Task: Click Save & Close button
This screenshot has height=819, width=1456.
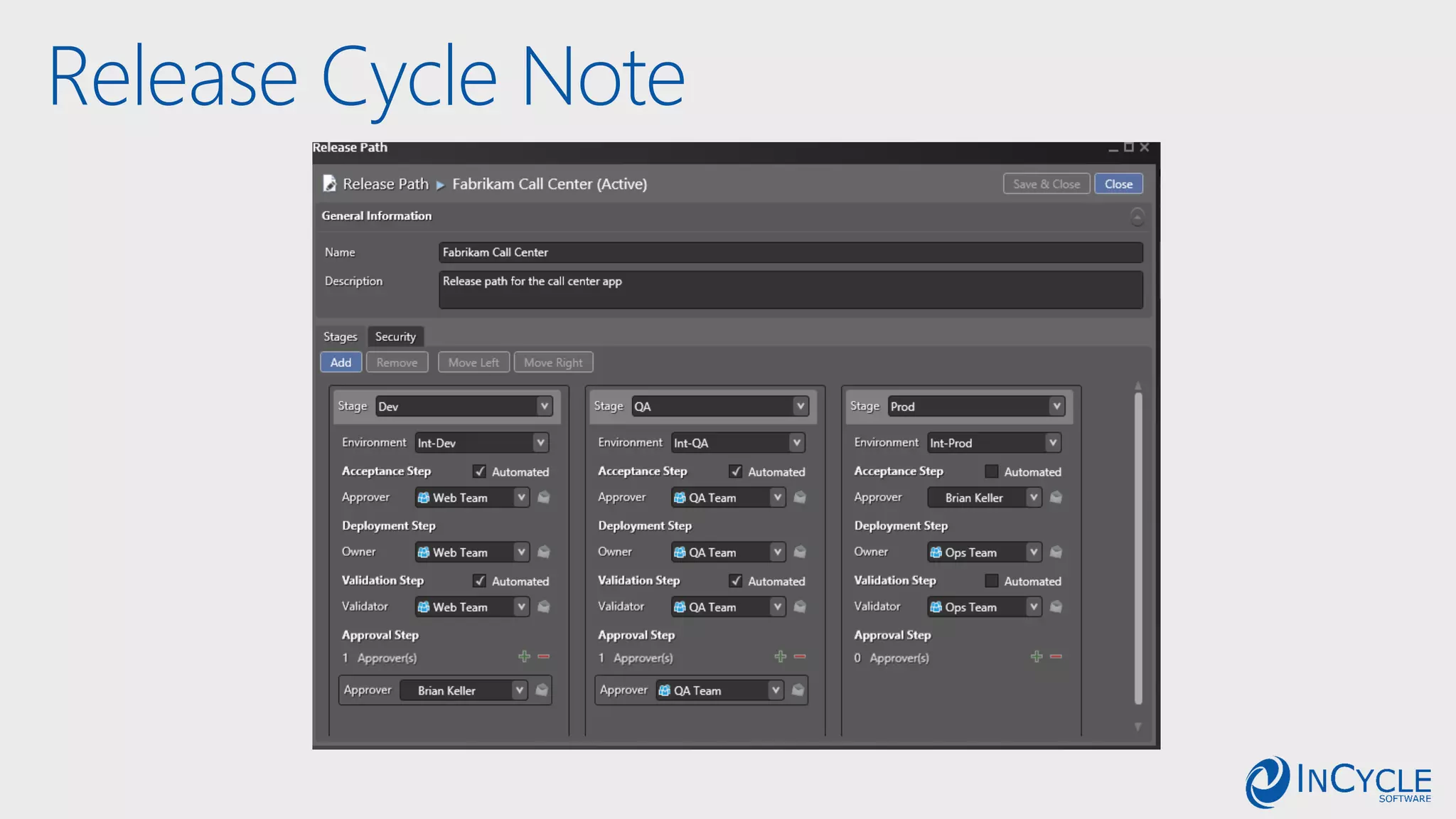Action: click(x=1046, y=184)
